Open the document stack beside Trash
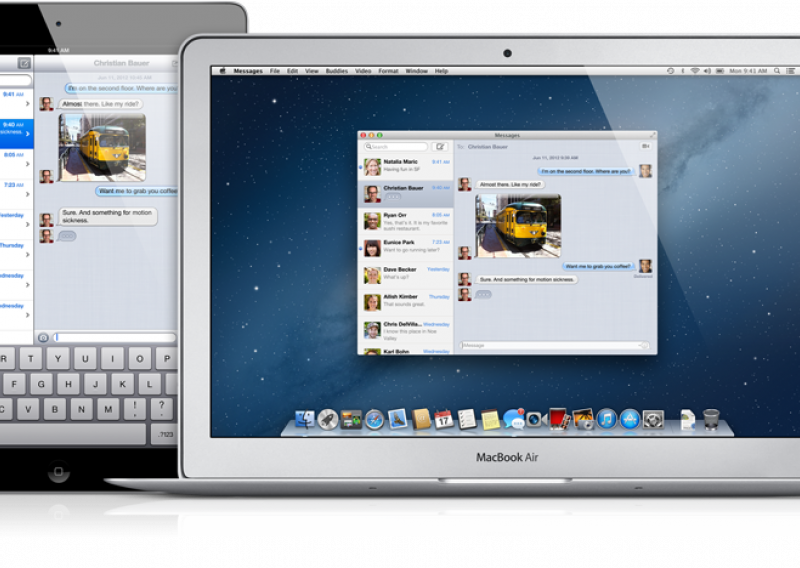Image resolution: width=800 pixels, height=568 pixels. [x=687, y=419]
